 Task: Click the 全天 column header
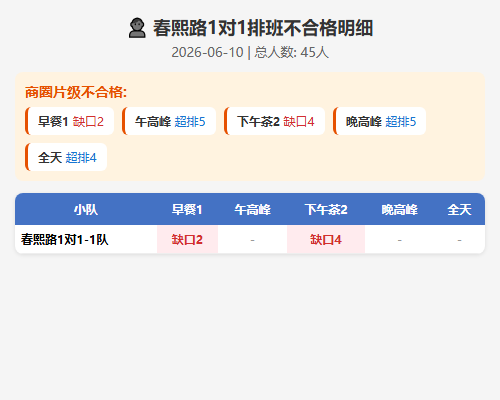pos(459,210)
